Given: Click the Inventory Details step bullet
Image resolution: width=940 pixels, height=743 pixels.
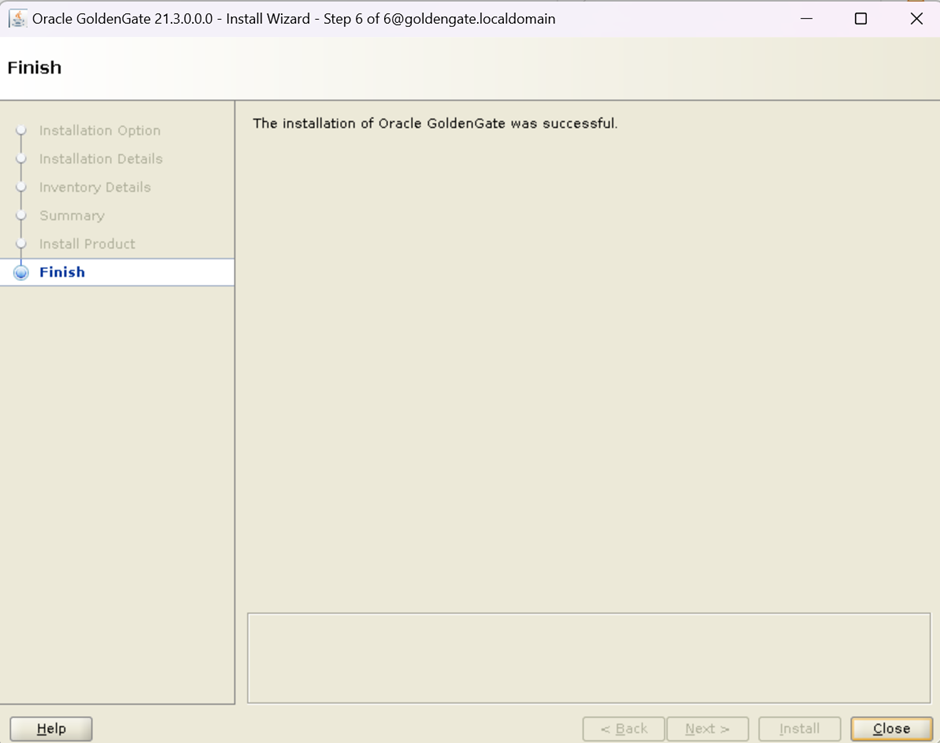Looking at the screenshot, I should (x=21, y=187).
